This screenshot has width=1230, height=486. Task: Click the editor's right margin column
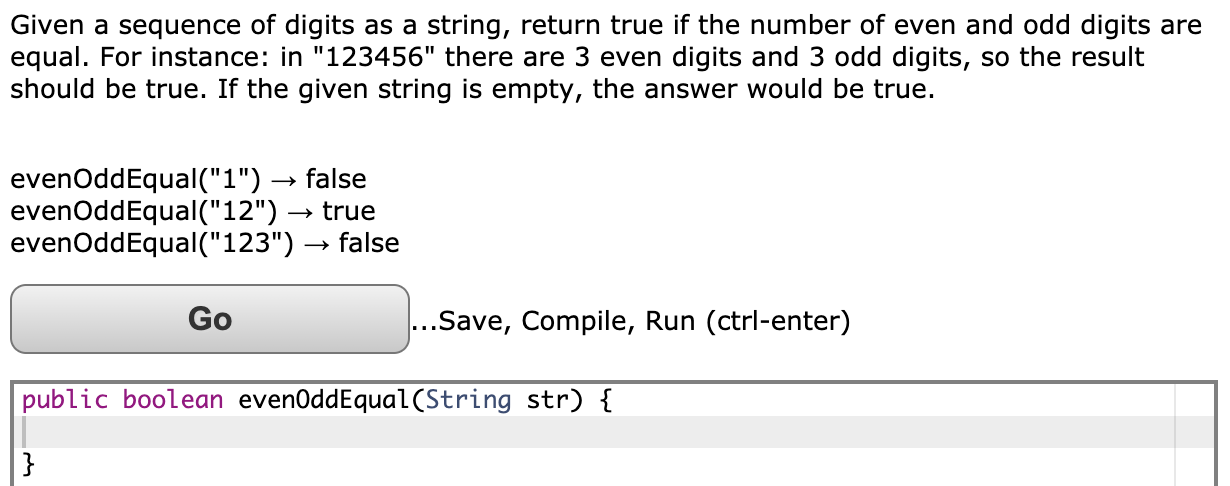coord(1196,432)
